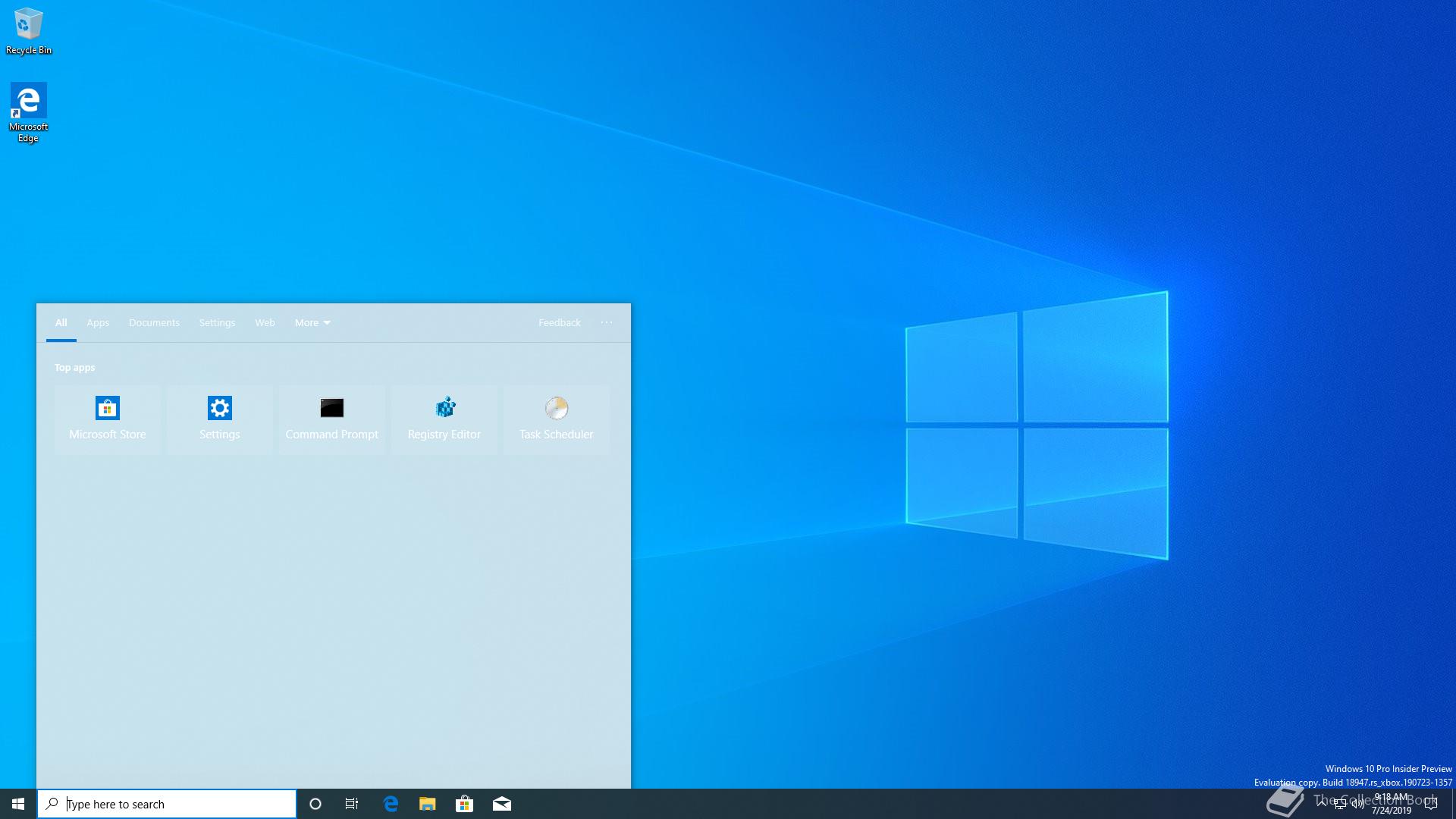Click the Show desktop sliver button

[1453, 804]
